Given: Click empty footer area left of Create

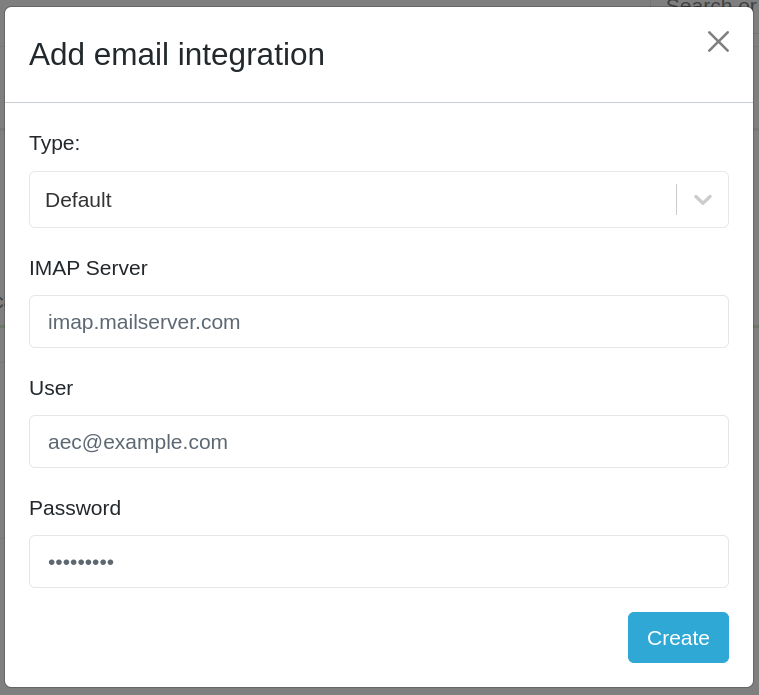Looking at the screenshot, I should [320, 638].
